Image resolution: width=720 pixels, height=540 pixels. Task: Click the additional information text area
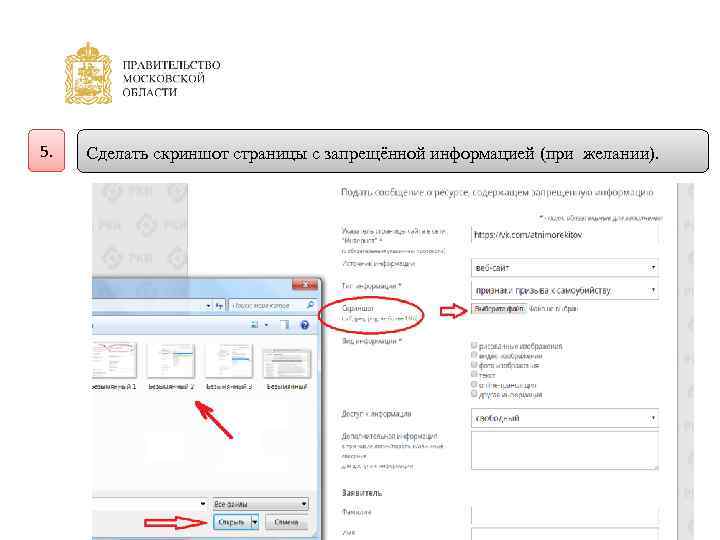point(565,451)
